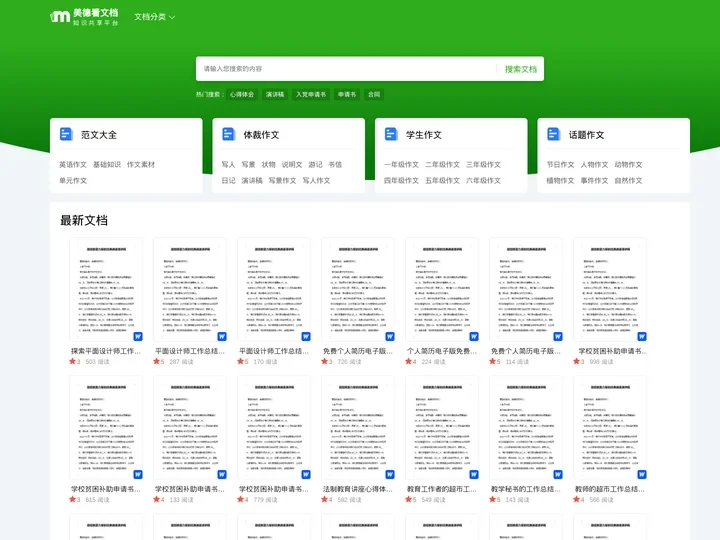Open 说明文 under 体裁作文
Viewport: 720px width, 540px height.
[292, 164]
